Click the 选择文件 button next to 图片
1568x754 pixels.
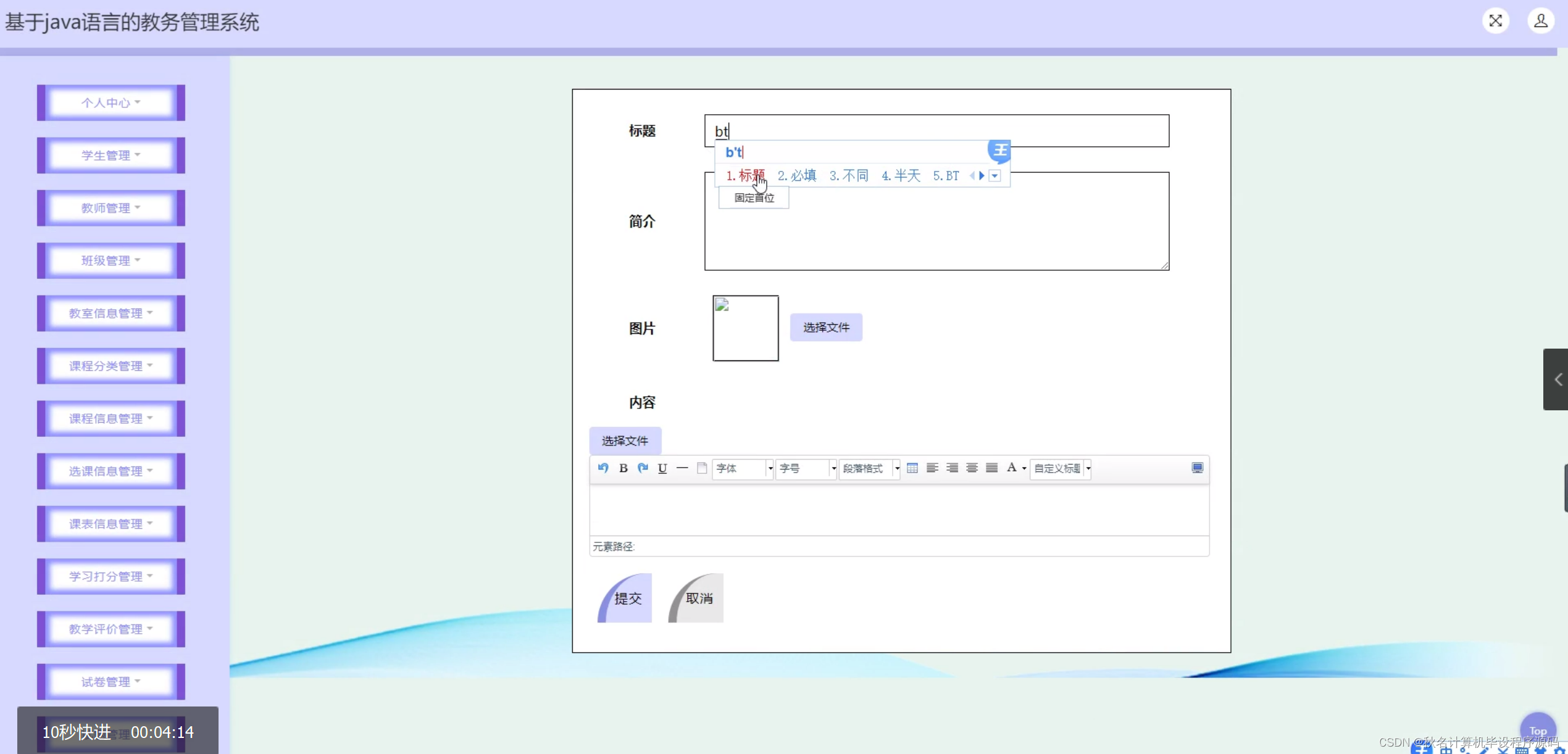pyautogui.click(x=826, y=328)
